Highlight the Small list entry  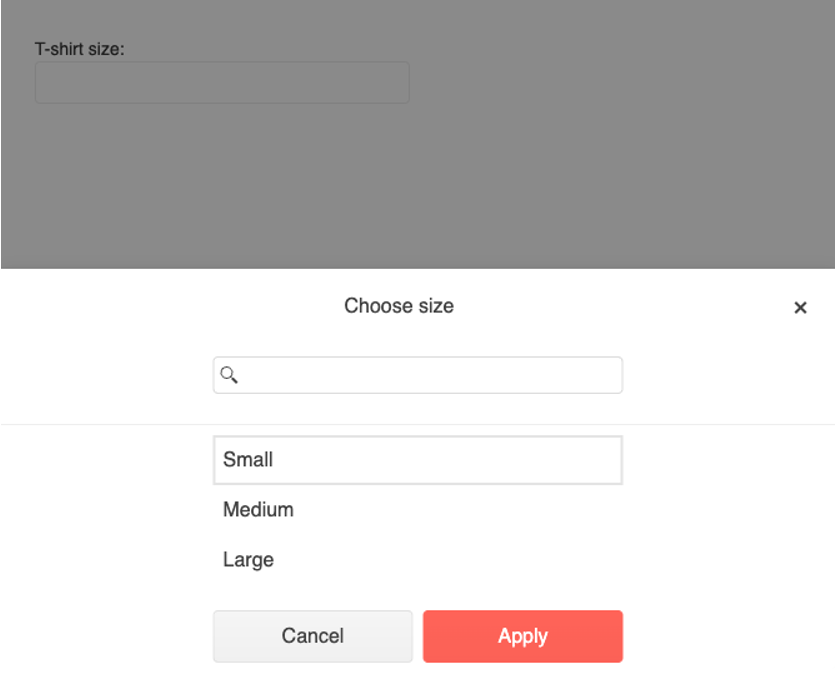[418, 460]
